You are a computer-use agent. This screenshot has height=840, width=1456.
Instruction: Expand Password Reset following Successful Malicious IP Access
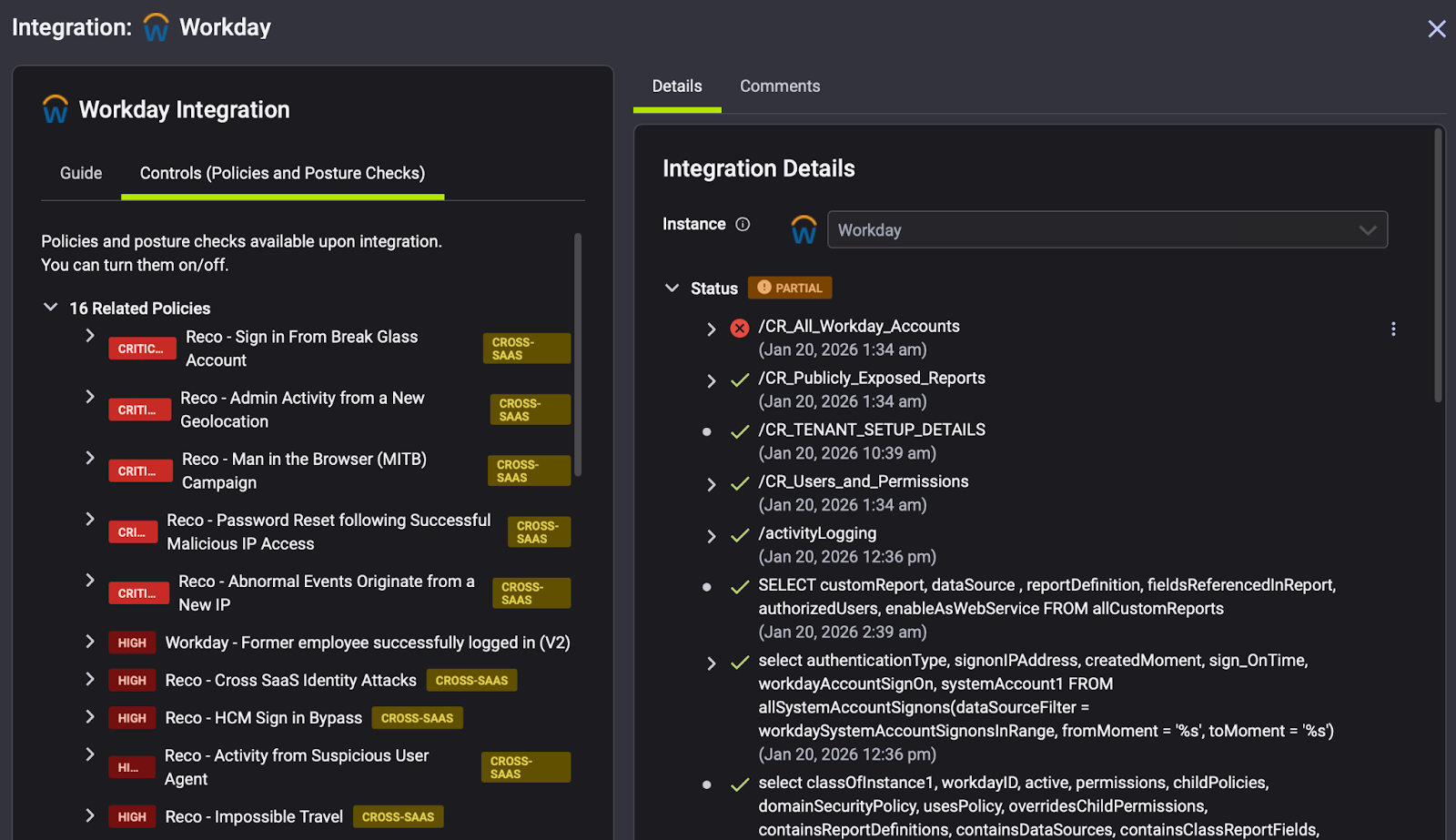90,519
